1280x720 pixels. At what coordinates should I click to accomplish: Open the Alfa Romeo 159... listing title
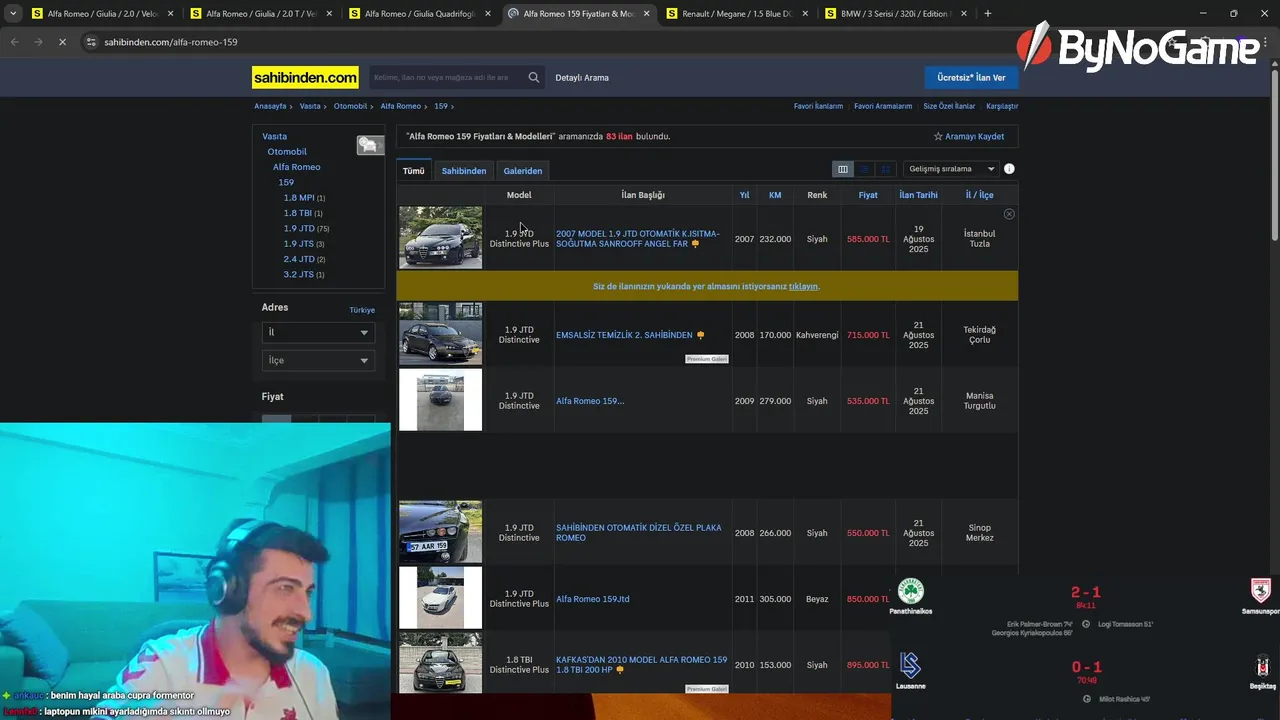(590, 401)
